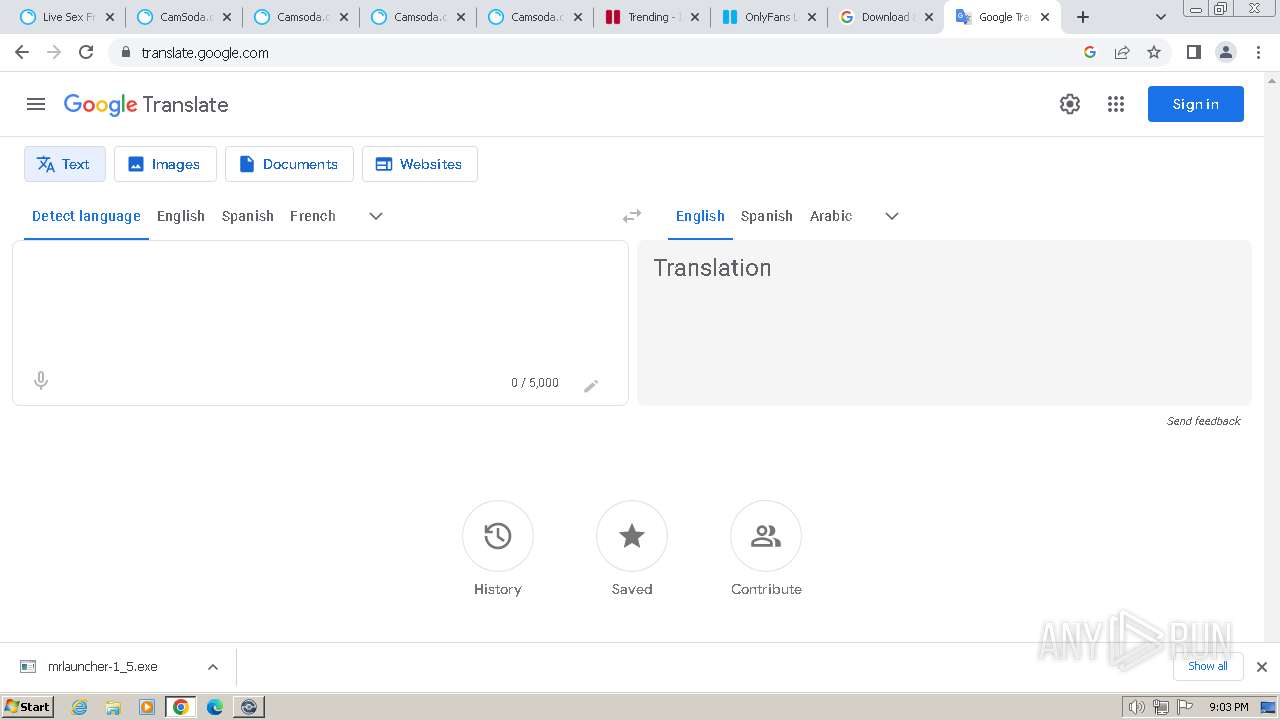The image size is (1280, 720).
Task: Open the Google apps grid
Action: pyautogui.click(x=1116, y=104)
